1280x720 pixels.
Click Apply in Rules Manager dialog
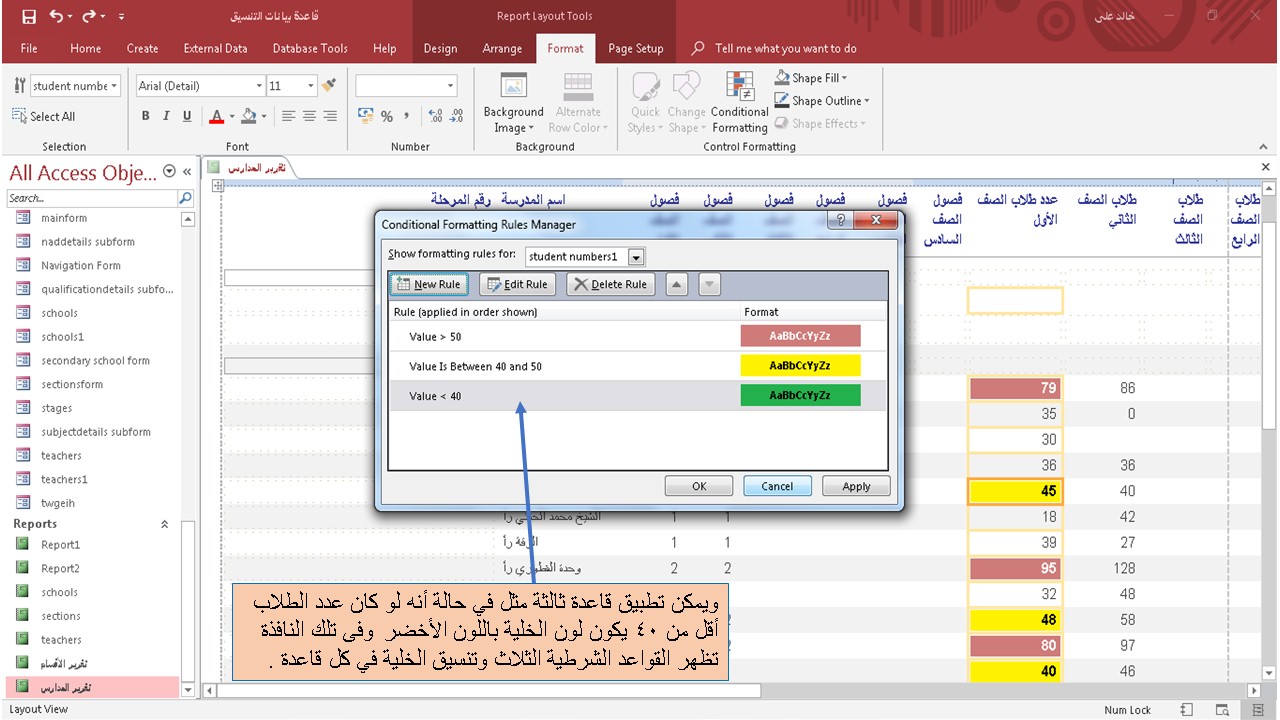(856, 486)
